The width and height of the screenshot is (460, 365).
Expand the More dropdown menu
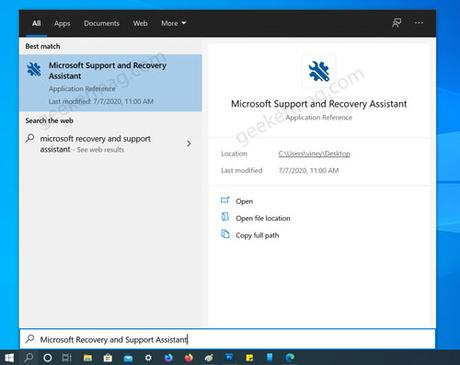pos(173,23)
